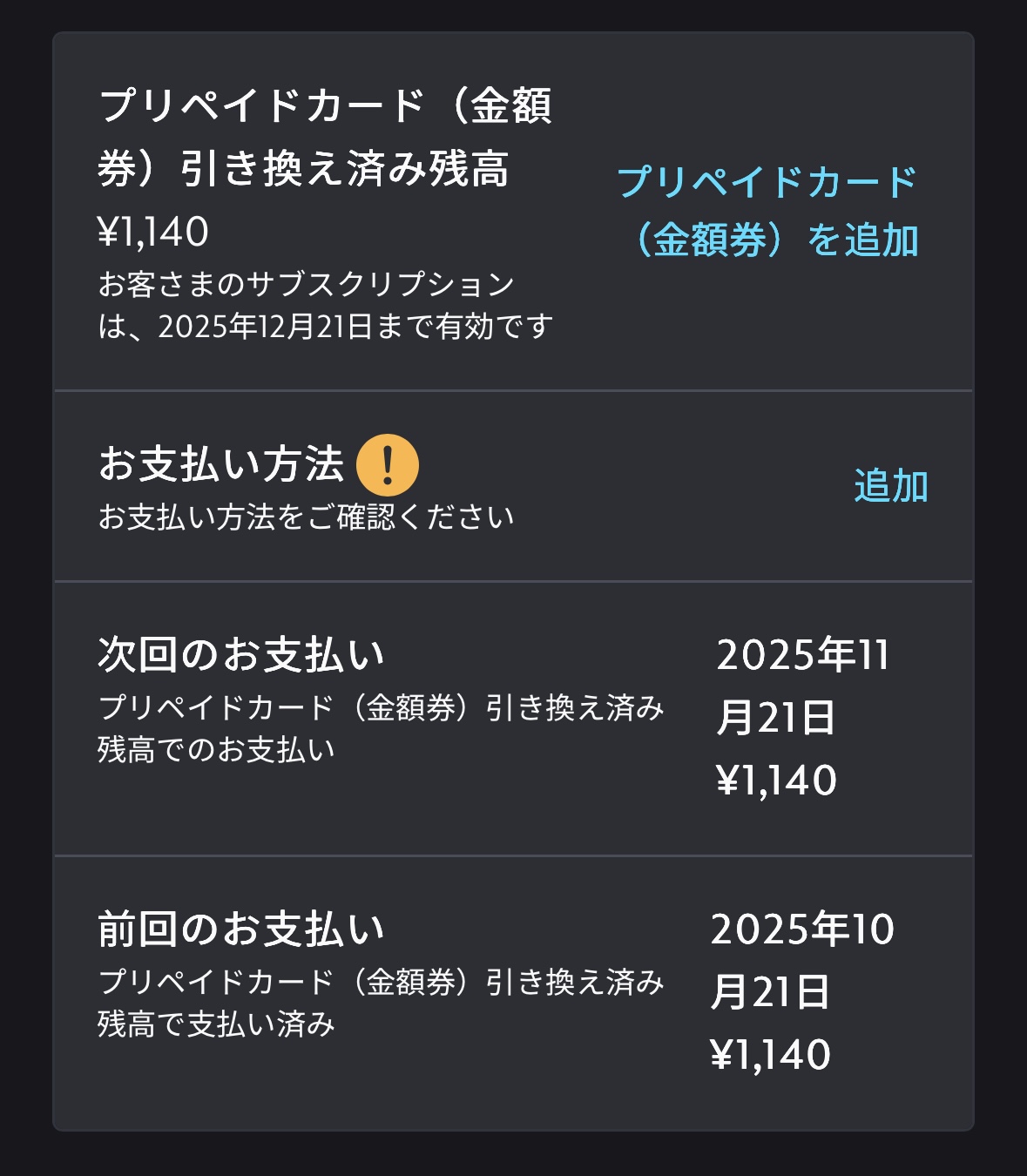
Task: Select the 次回のお支払い heading
Action: pyautogui.click(x=241, y=654)
